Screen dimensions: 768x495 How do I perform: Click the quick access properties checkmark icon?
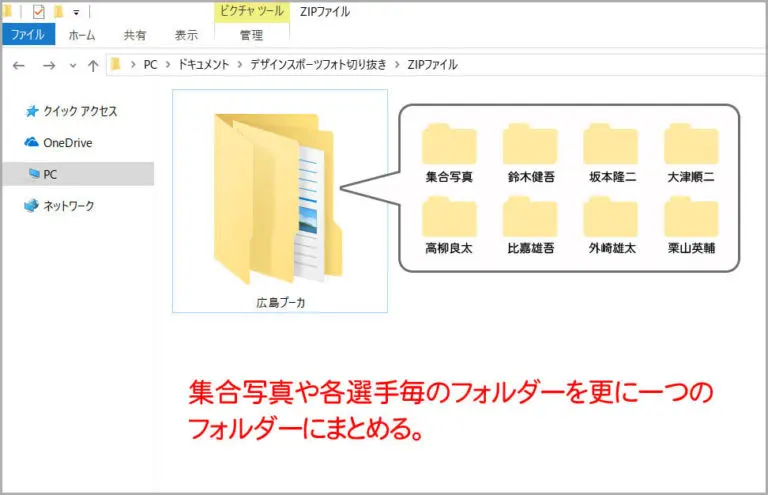point(39,12)
